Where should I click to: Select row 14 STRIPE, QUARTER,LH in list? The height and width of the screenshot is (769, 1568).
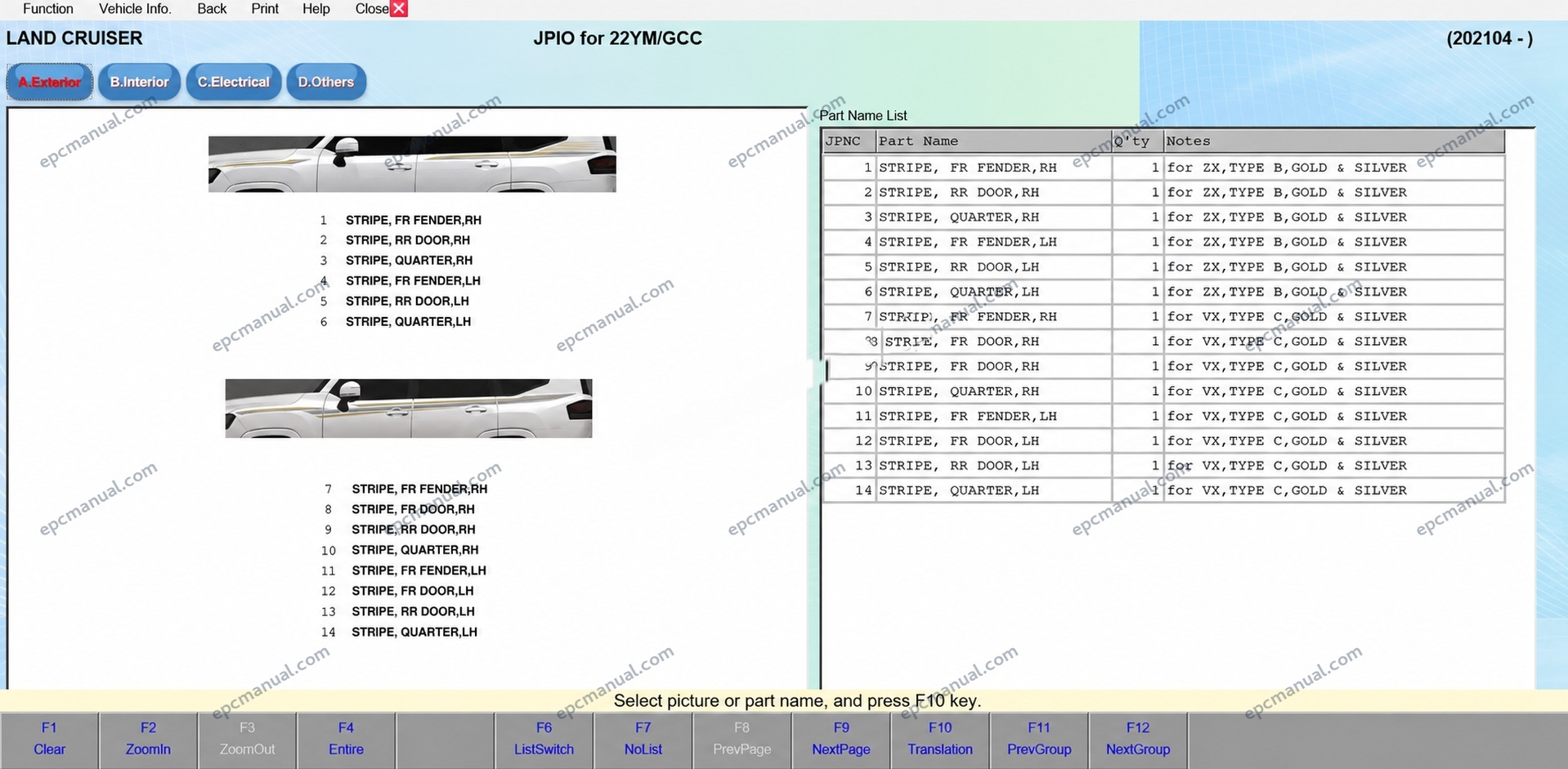coord(1163,490)
